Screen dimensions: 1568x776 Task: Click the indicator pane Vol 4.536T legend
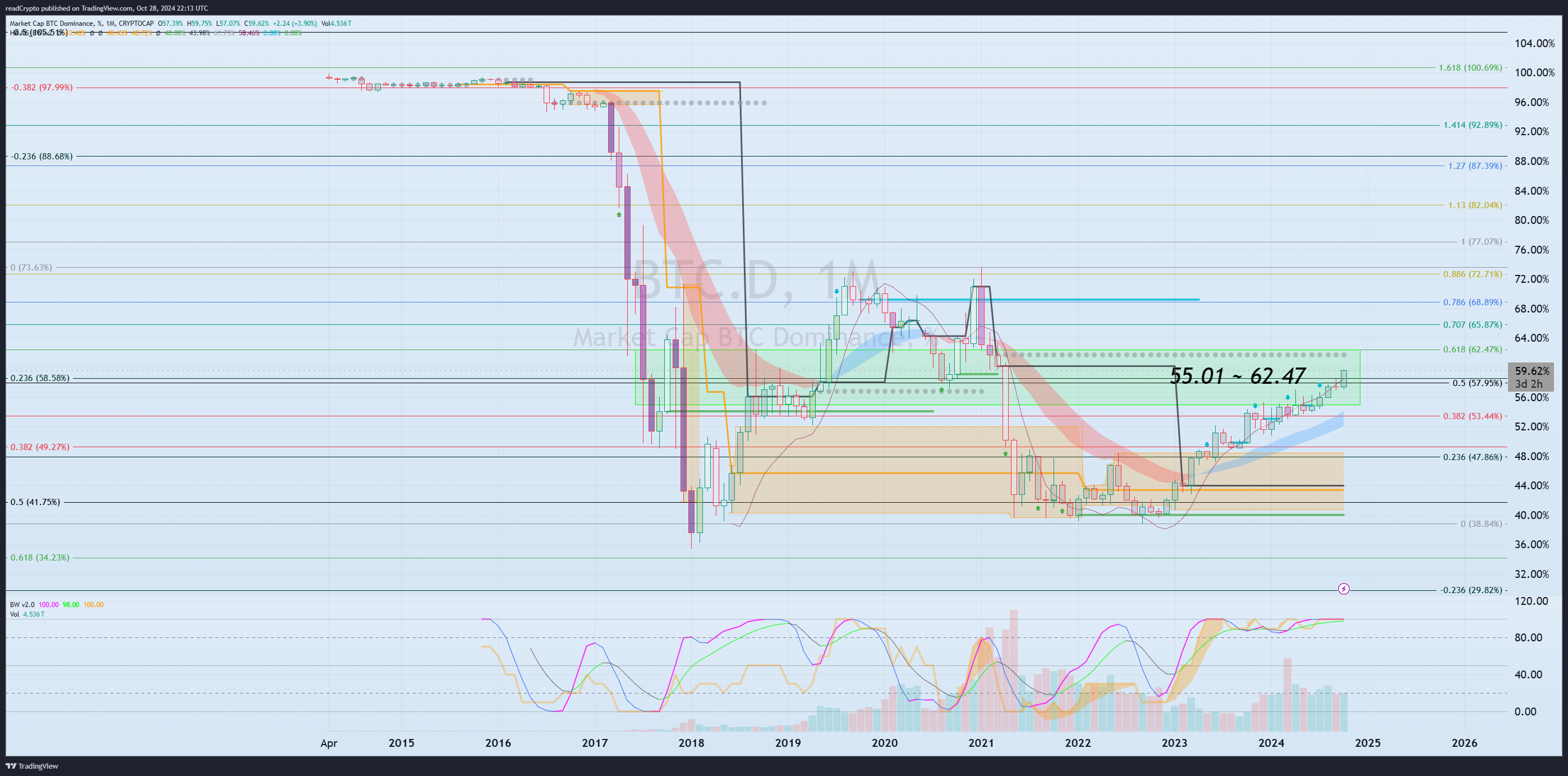pos(27,614)
